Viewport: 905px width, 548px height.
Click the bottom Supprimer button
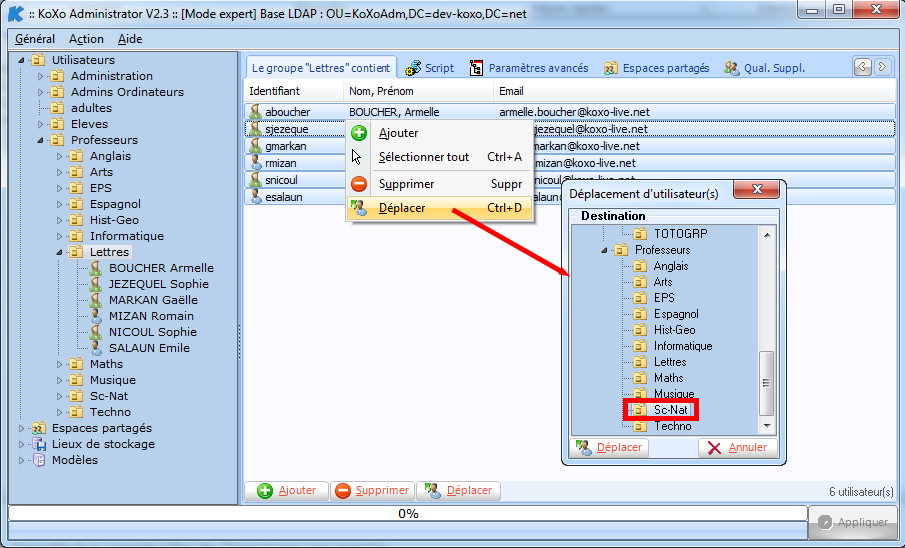[373, 491]
